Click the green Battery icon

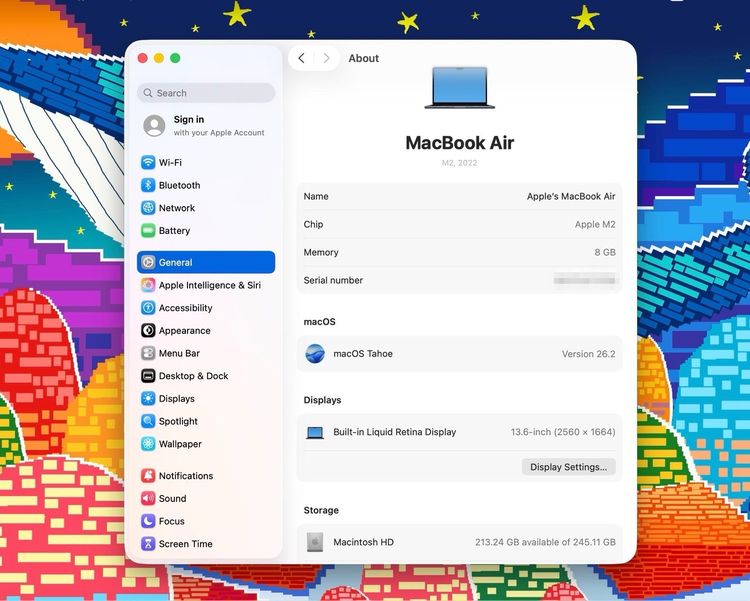point(148,231)
